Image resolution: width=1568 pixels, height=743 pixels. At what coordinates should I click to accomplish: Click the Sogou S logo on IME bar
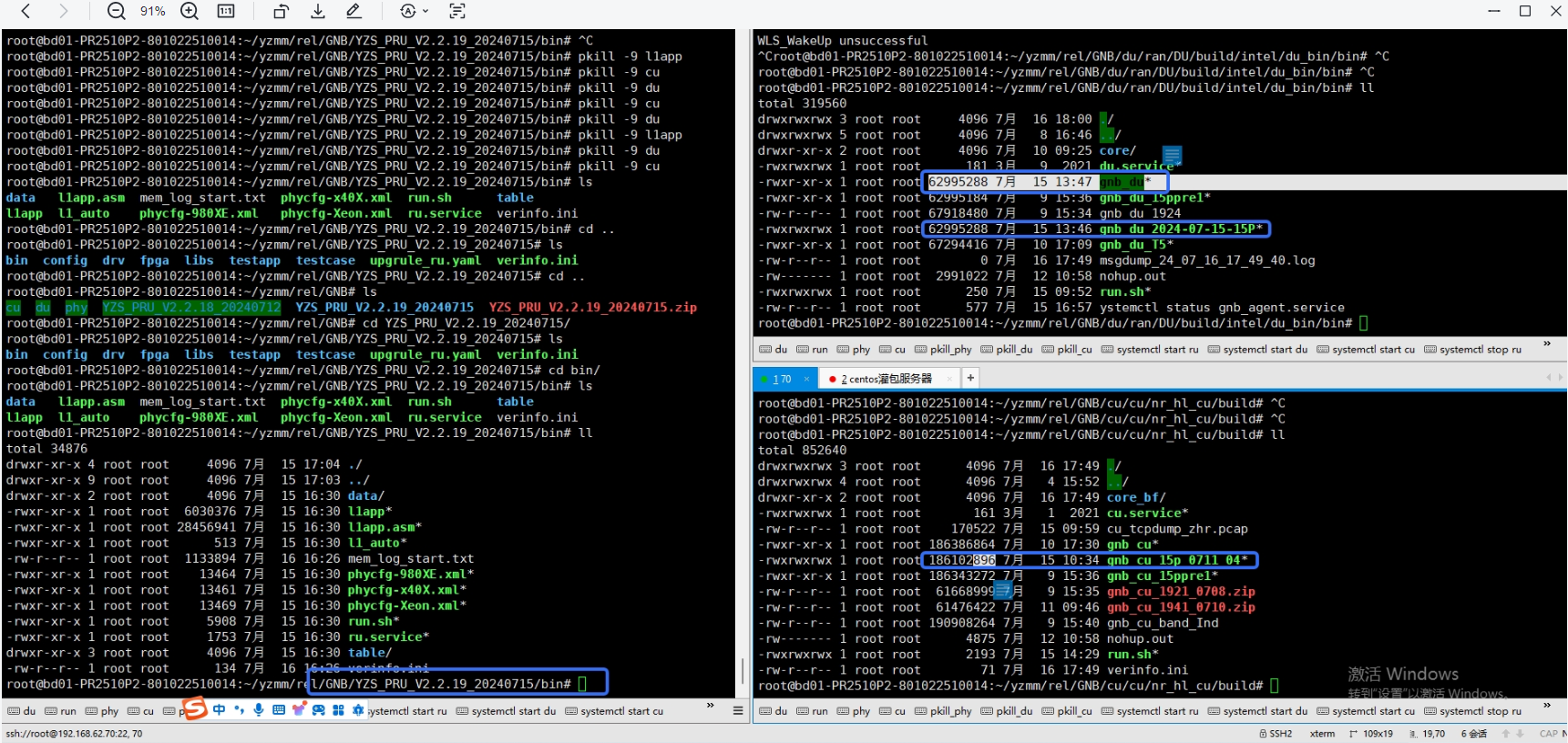pyautogui.click(x=194, y=708)
